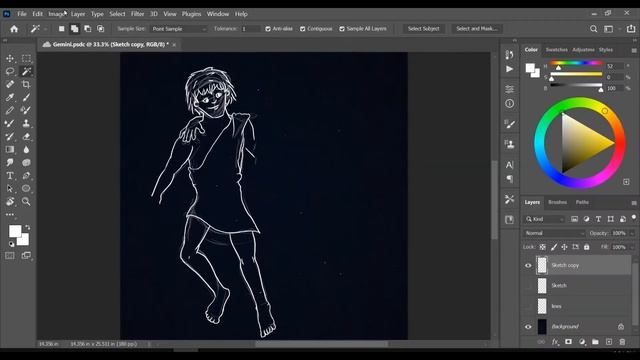The height and width of the screenshot is (360, 640).
Task: Select the Horizontal Type tool
Action: tap(10, 176)
